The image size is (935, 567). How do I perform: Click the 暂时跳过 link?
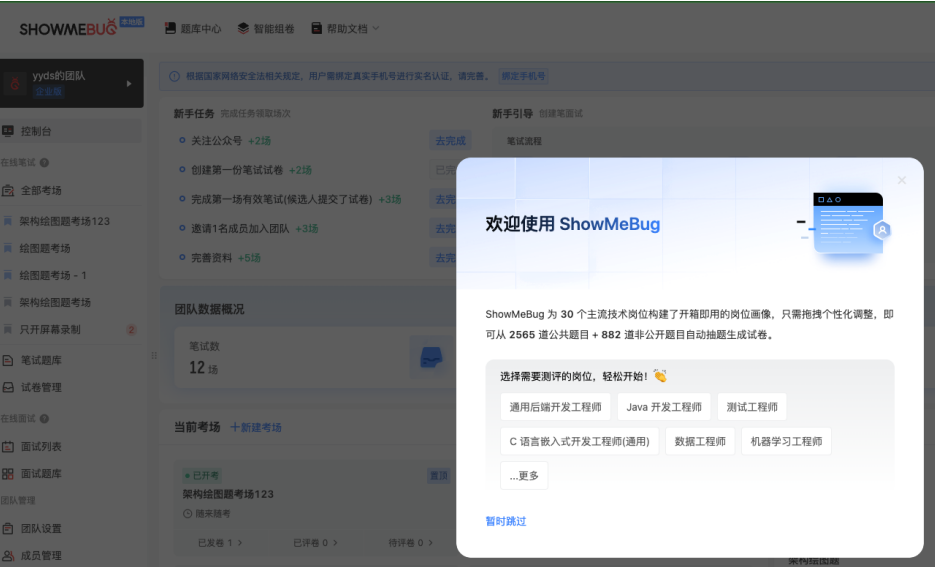coord(506,522)
